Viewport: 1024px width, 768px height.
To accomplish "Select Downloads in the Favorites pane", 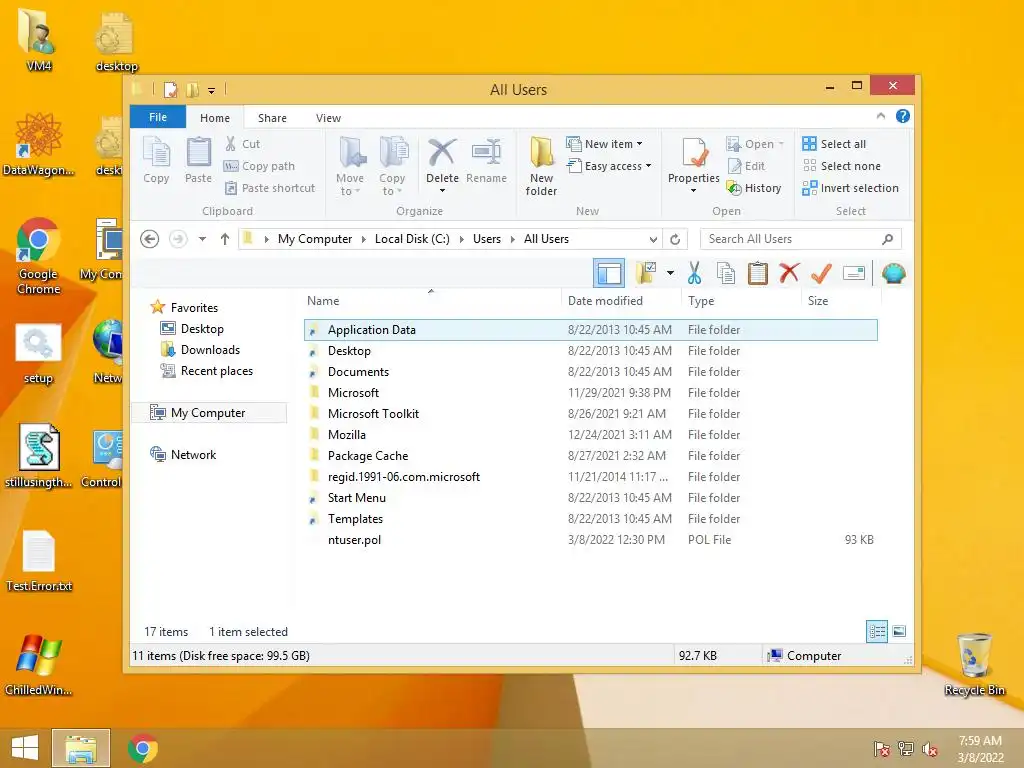I will pos(200,350).
